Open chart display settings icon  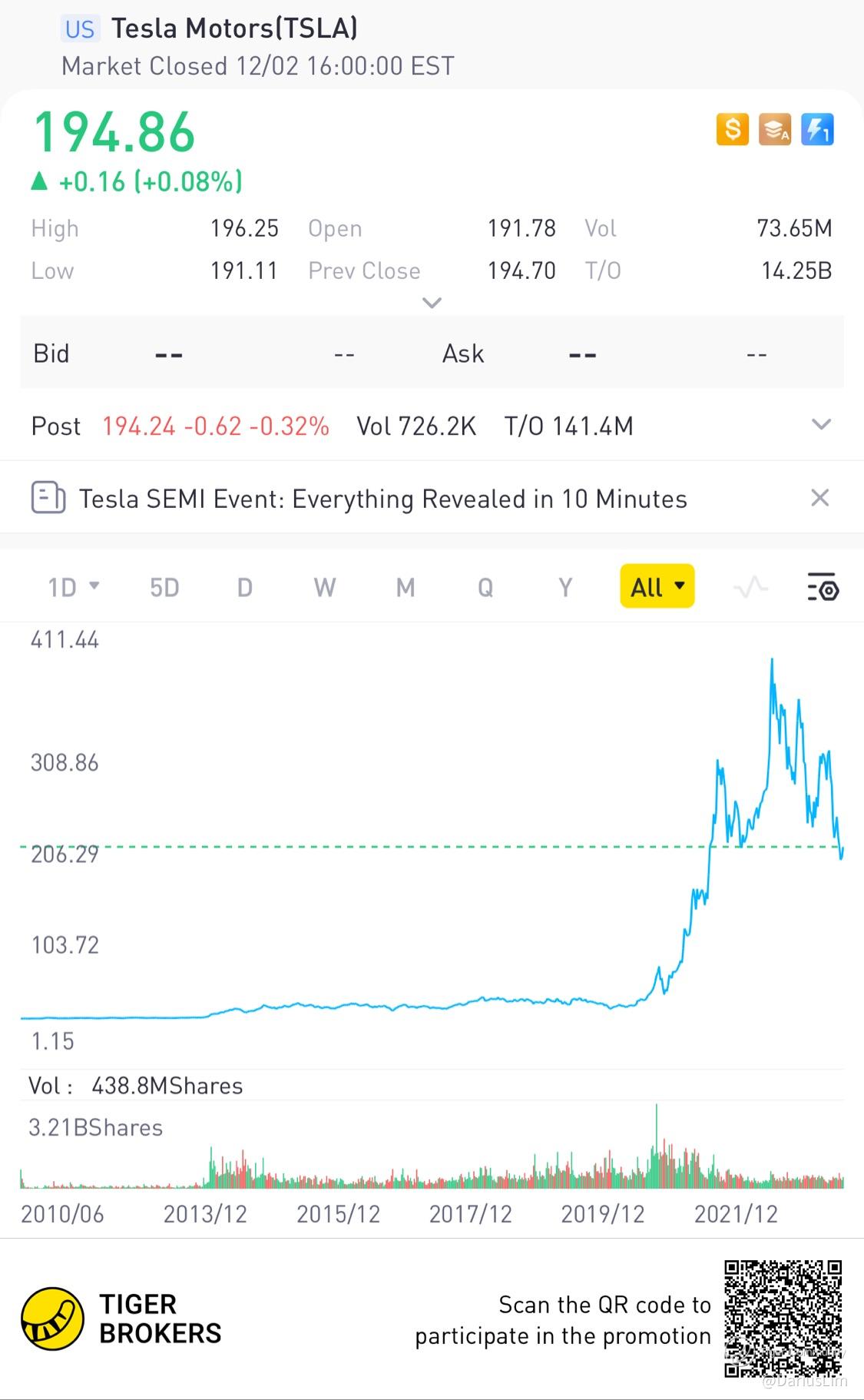[823, 588]
